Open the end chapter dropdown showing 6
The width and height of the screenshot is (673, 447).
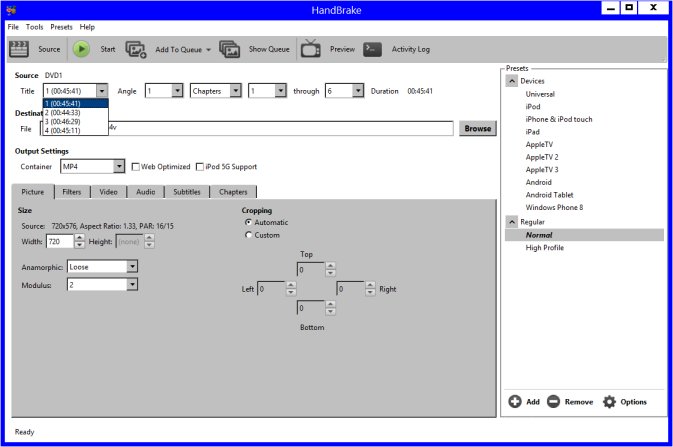point(358,91)
